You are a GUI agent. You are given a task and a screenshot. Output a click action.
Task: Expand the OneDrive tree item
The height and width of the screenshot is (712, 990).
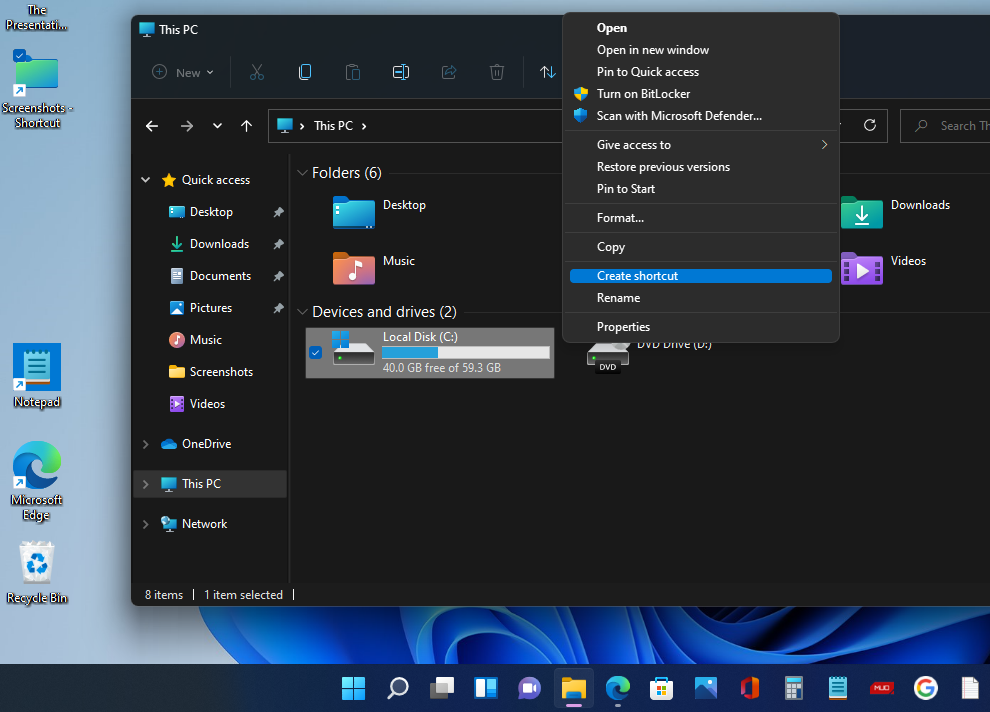coord(145,443)
